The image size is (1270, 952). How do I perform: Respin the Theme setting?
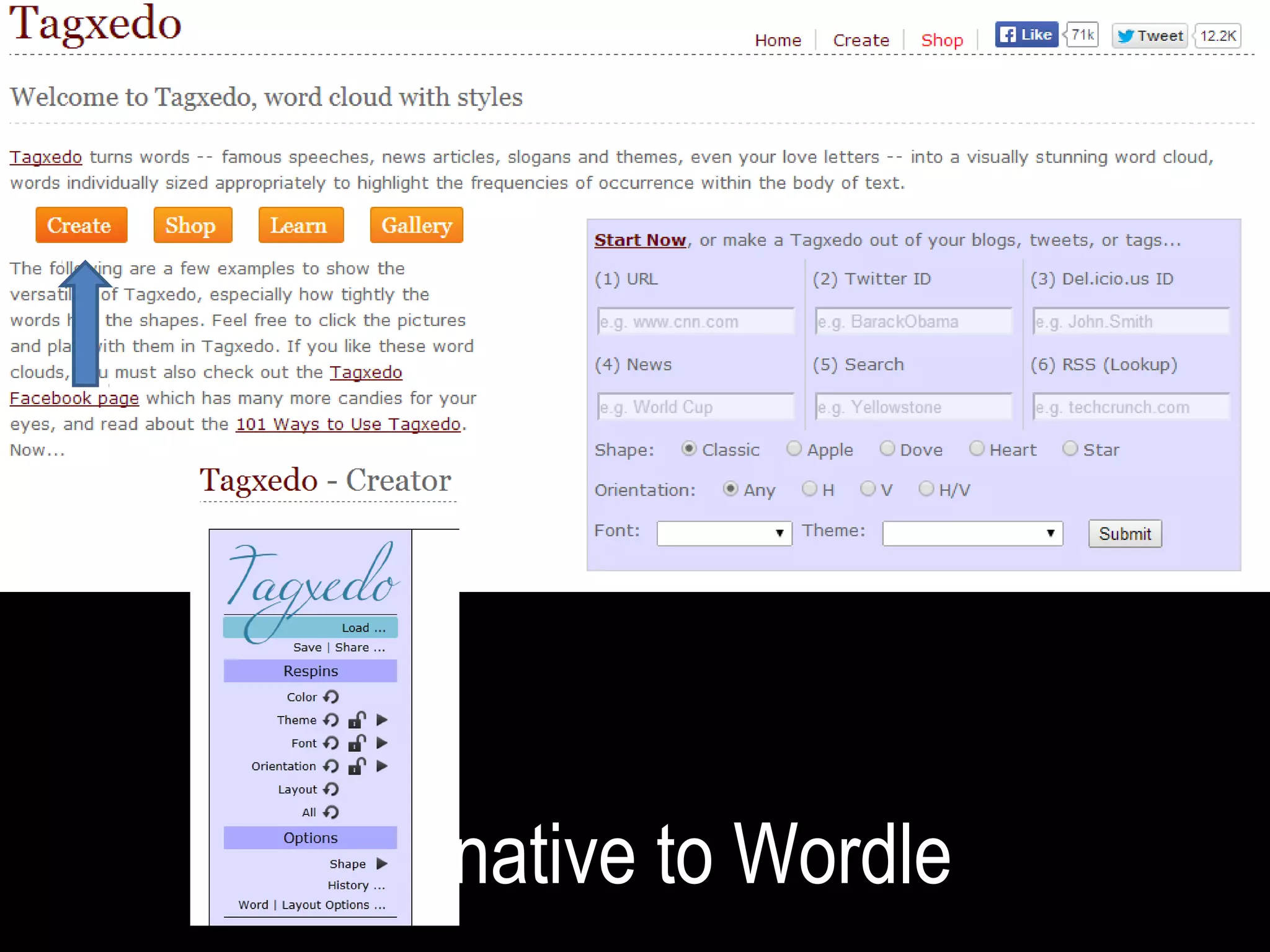331,720
